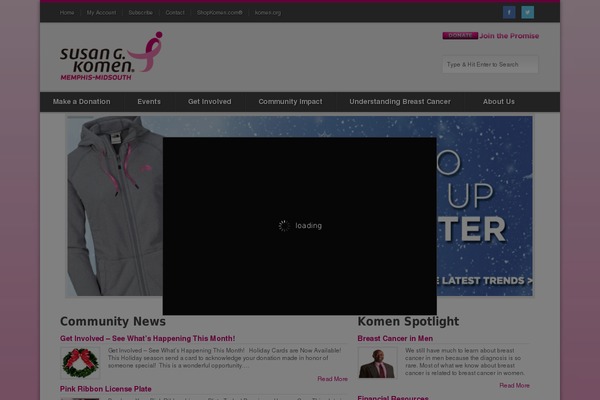Click the holiday wreath thumbnail
Screen dimensions: 600x400
click(80, 363)
